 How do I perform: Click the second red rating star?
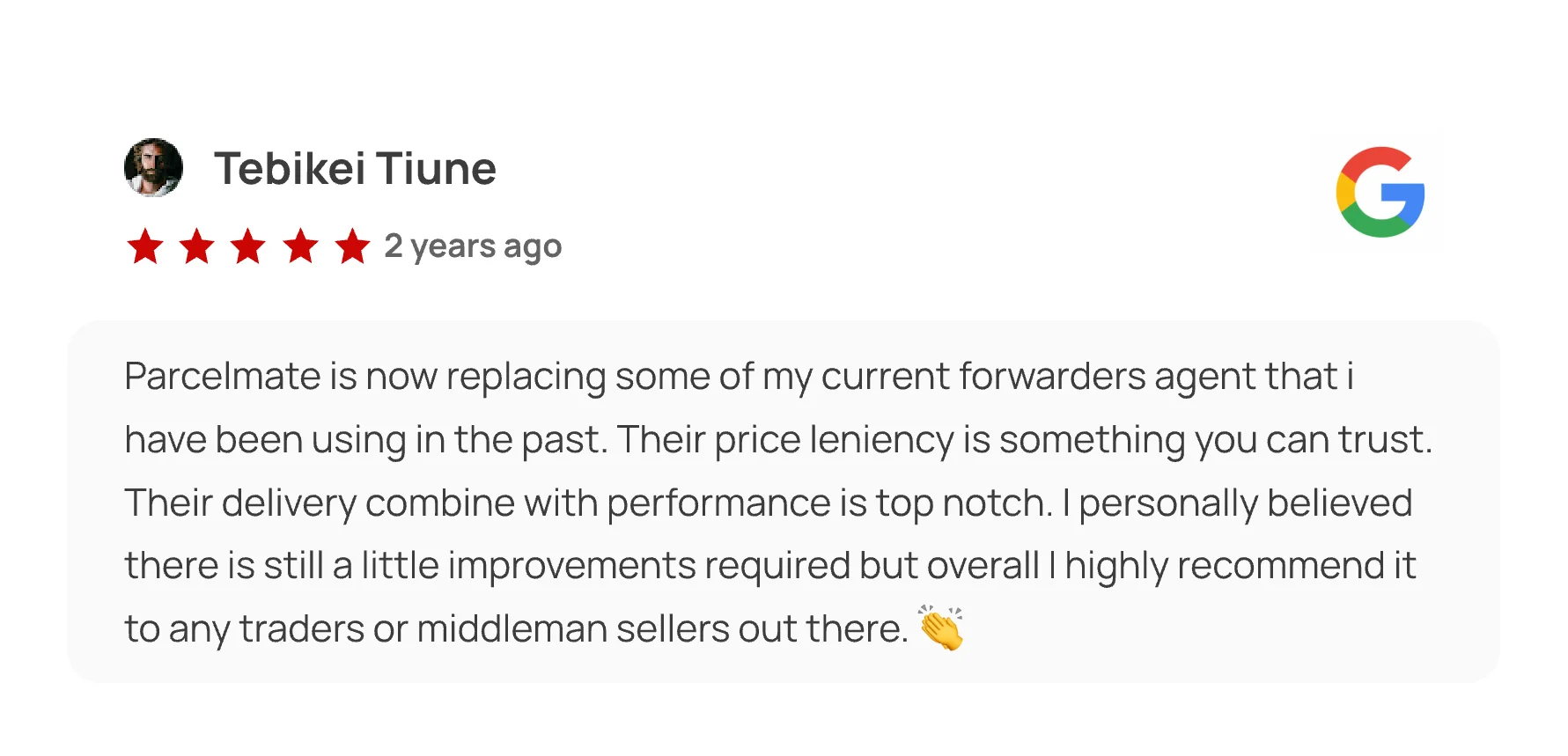[197, 246]
